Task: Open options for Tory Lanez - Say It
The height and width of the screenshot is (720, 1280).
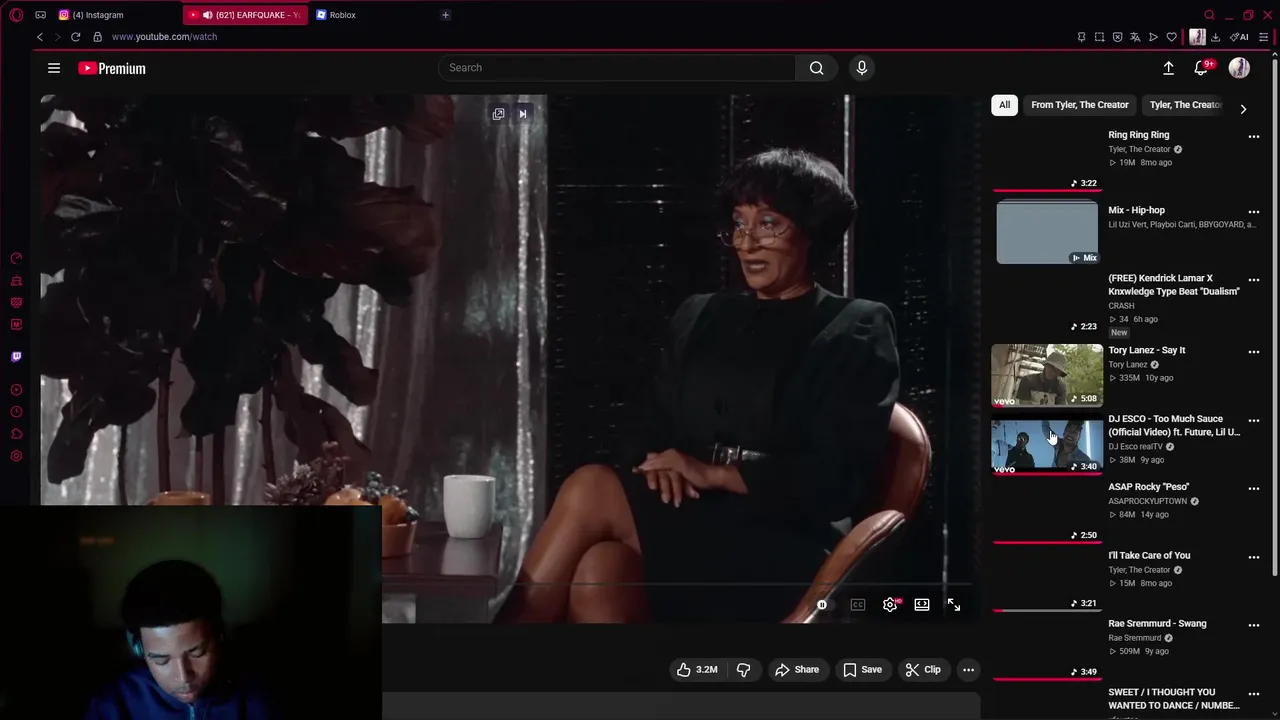Action: pyautogui.click(x=1254, y=352)
